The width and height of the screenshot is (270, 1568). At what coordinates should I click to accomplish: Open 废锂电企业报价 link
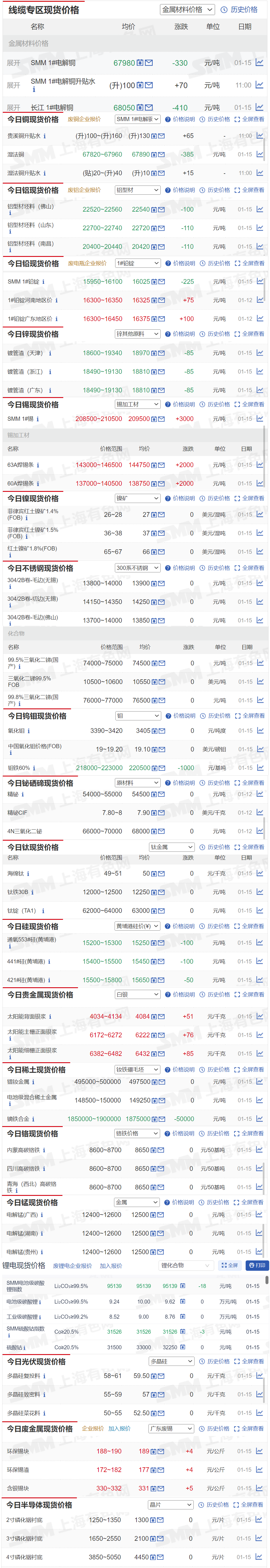tap(72, 1266)
